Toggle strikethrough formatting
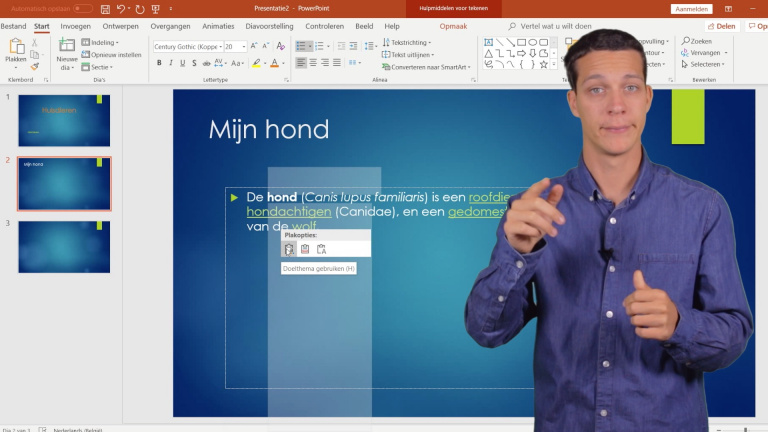The height and width of the screenshot is (432, 768). click(206, 63)
